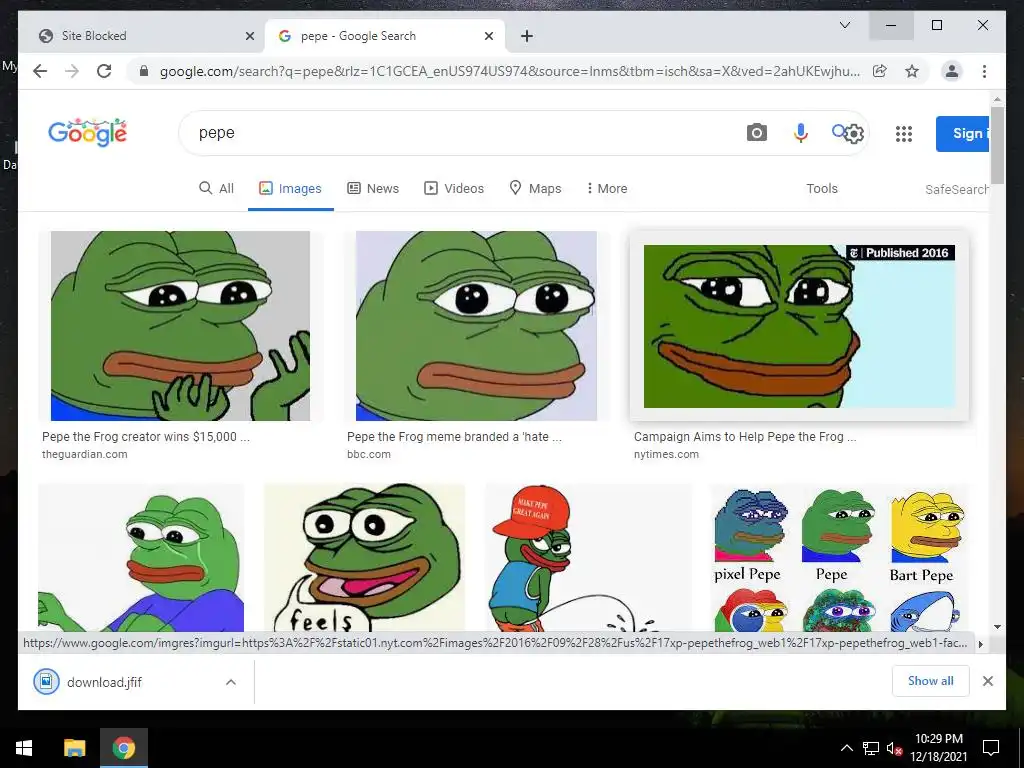The height and width of the screenshot is (768, 1024).
Task: Open the taskbar clock and date
Action: pos(938,748)
